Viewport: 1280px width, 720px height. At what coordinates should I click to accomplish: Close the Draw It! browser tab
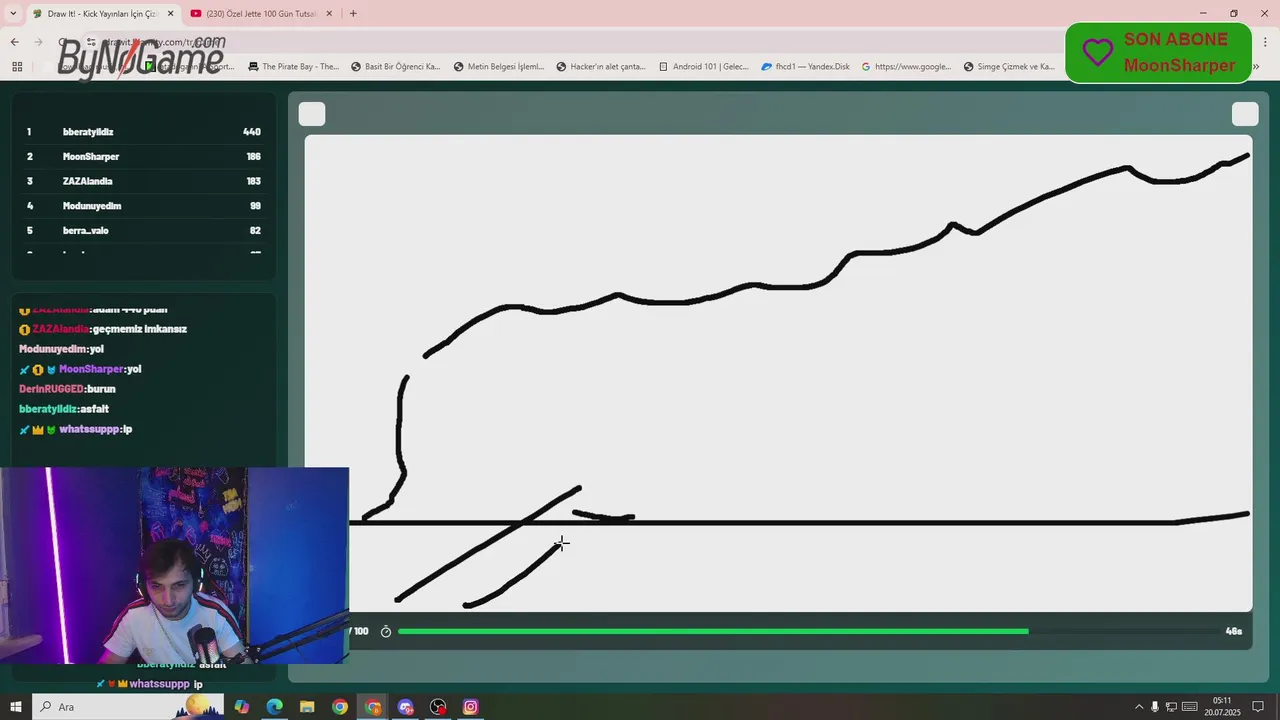170,13
